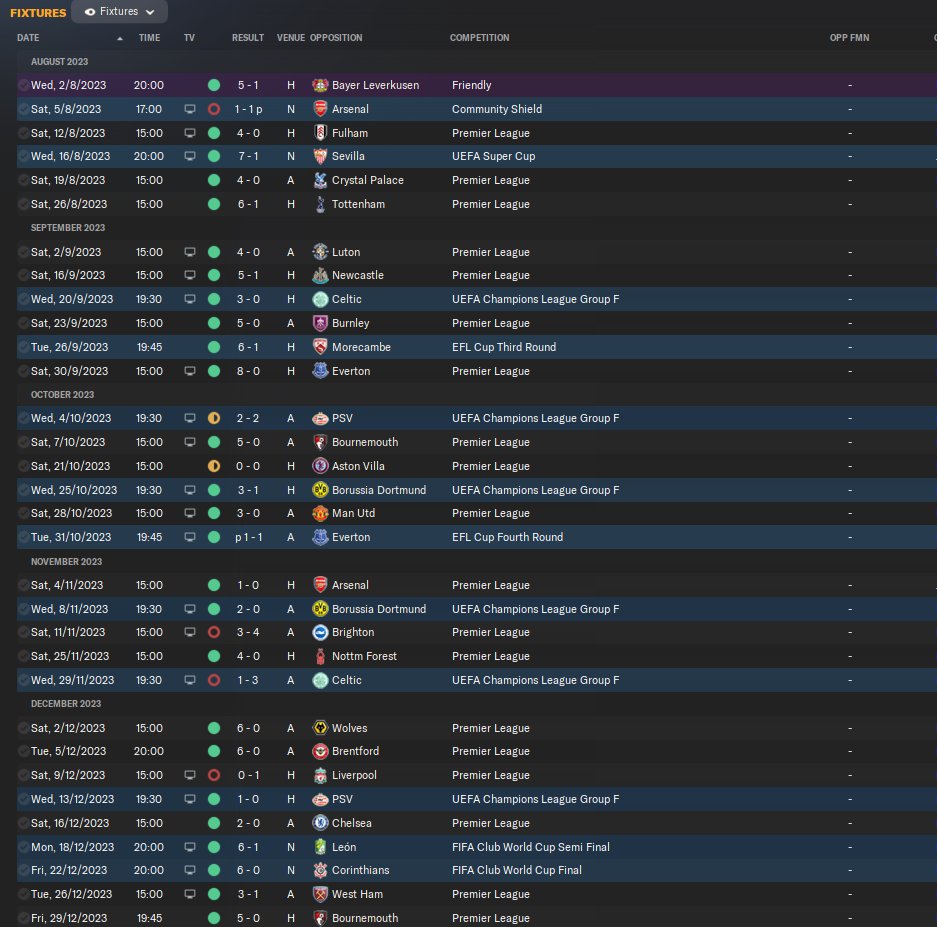The width and height of the screenshot is (937, 927).
Task: Select the checkmark on Sat, 4/11/2023 row
Action: point(23,585)
